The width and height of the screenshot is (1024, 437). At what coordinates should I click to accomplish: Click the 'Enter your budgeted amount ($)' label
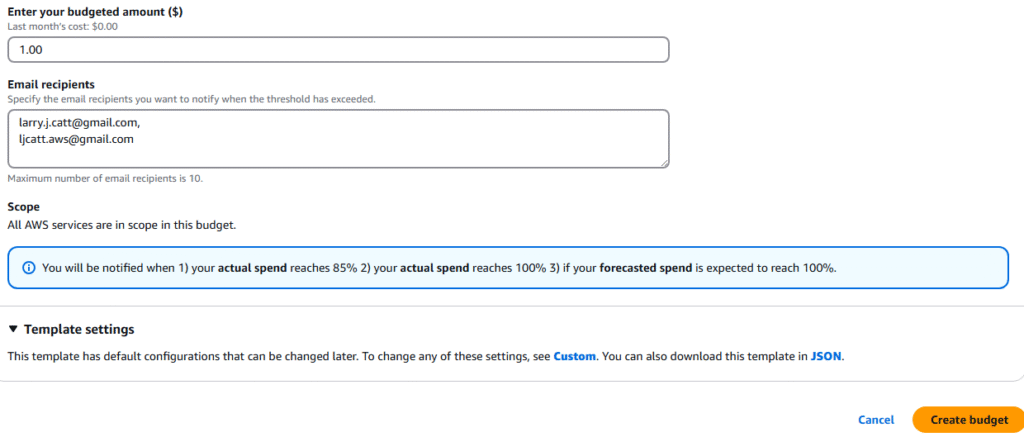(x=95, y=12)
